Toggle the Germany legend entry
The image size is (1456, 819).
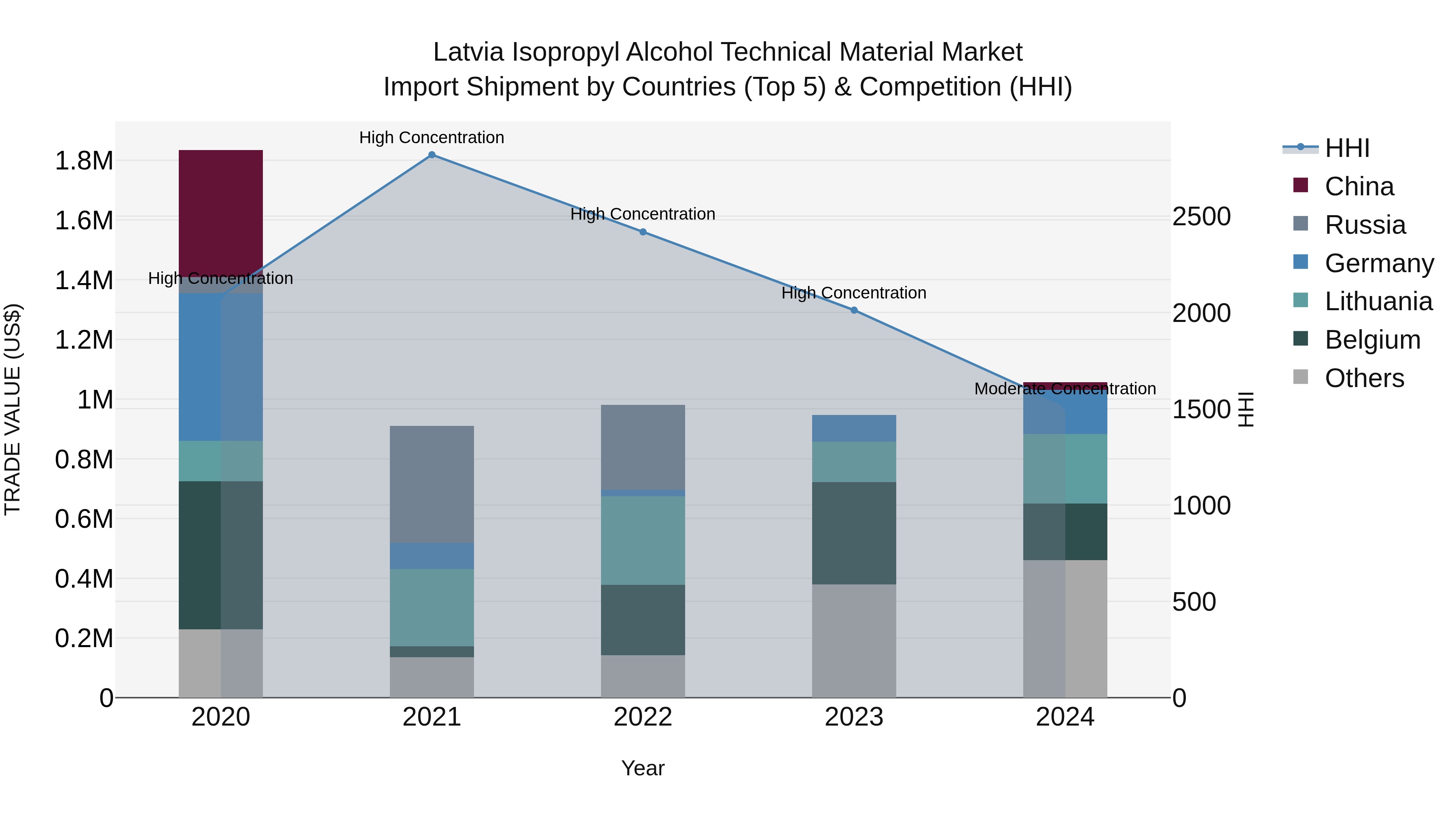(x=1363, y=263)
